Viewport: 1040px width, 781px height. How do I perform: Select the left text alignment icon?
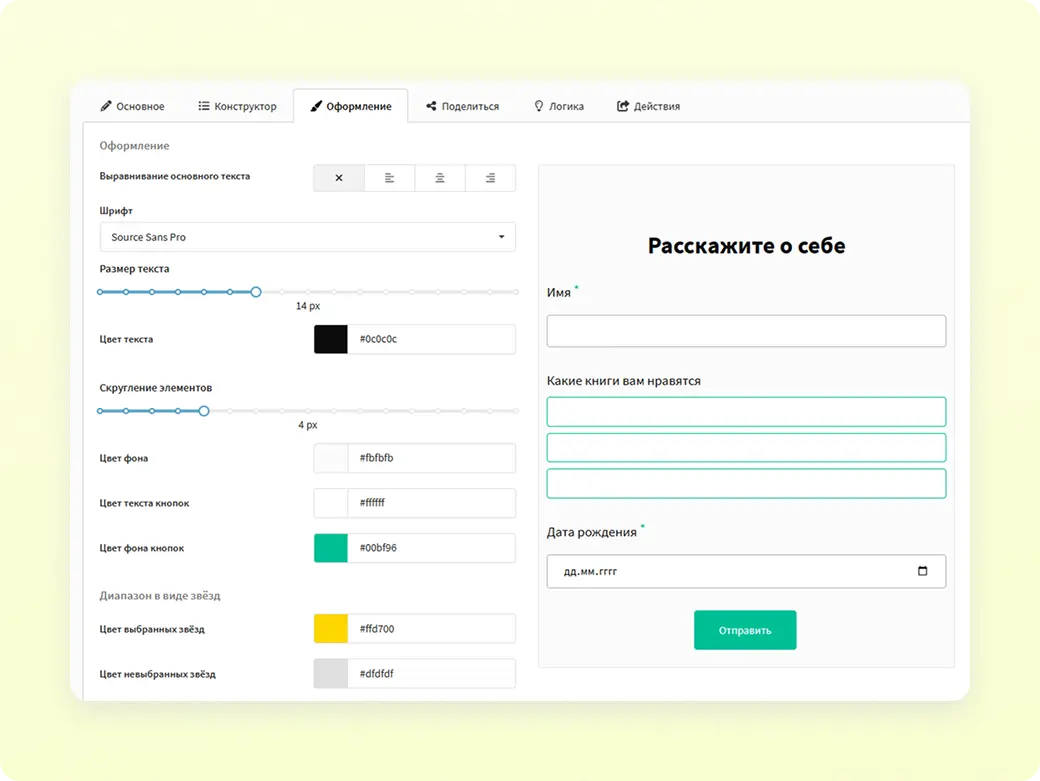tap(389, 178)
